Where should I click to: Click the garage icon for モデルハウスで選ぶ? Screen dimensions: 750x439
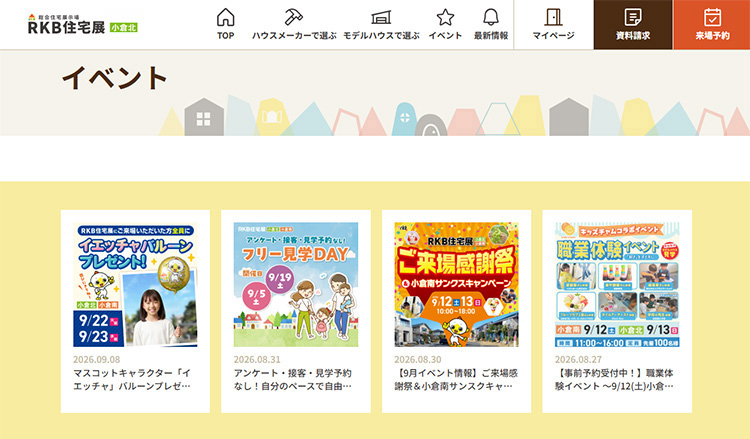[381, 17]
